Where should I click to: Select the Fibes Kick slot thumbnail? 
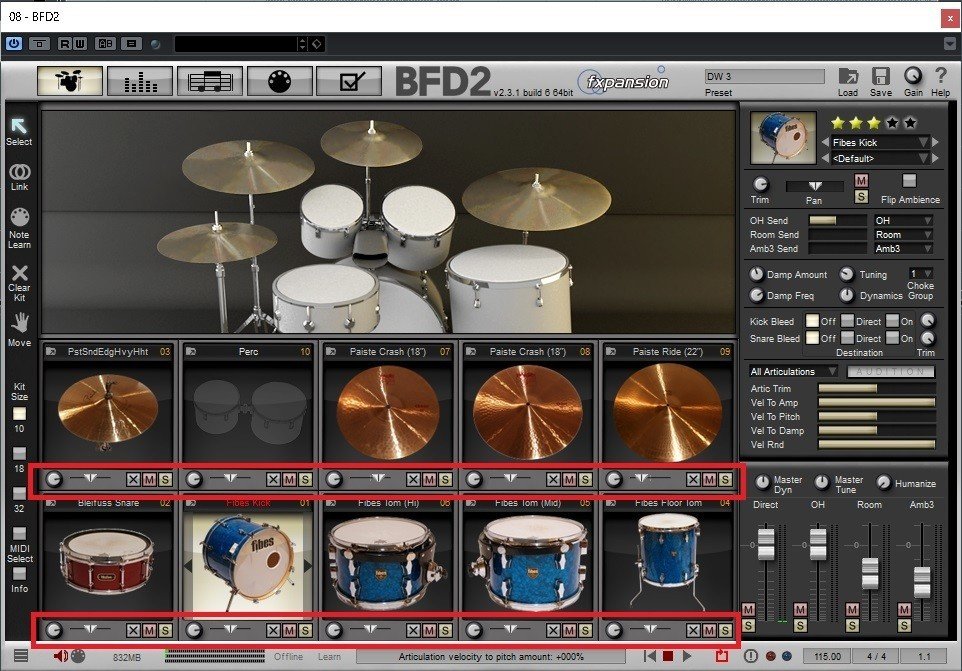[248, 562]
